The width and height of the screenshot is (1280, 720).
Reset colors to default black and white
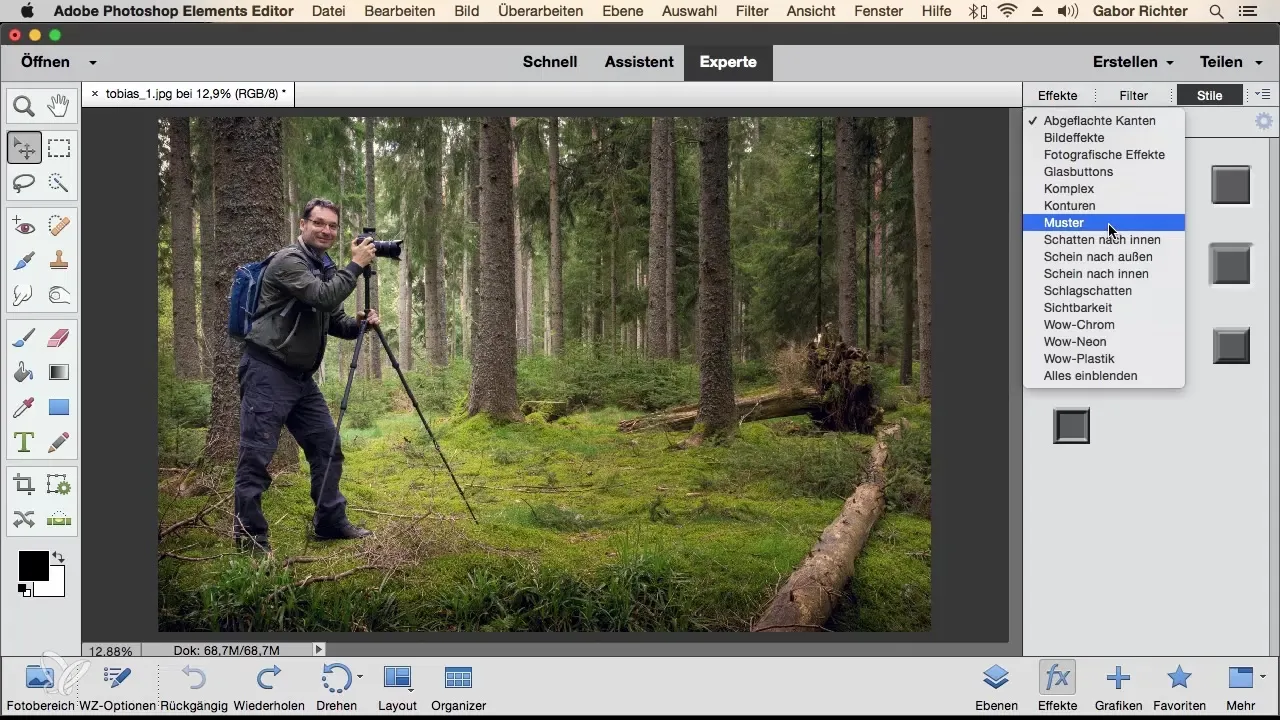click(24, 589)
